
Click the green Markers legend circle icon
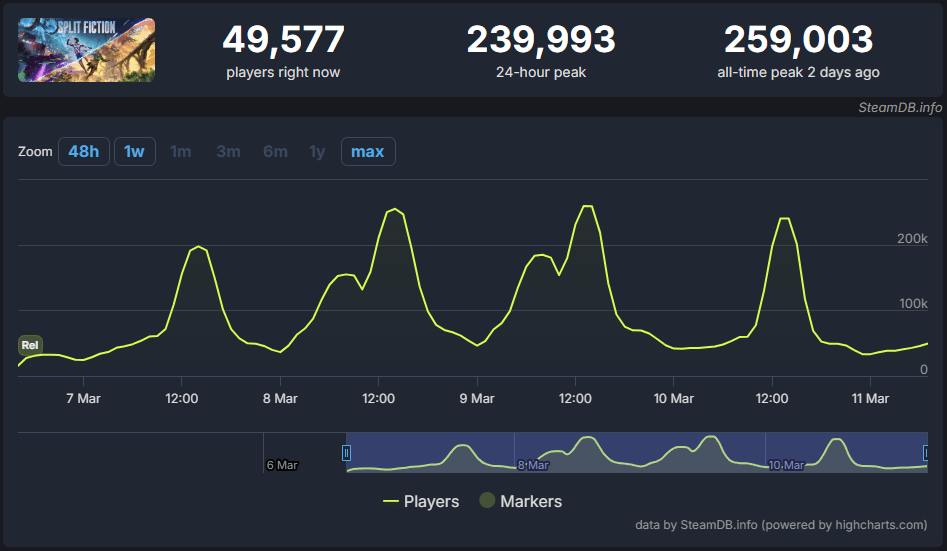point(487,500)
